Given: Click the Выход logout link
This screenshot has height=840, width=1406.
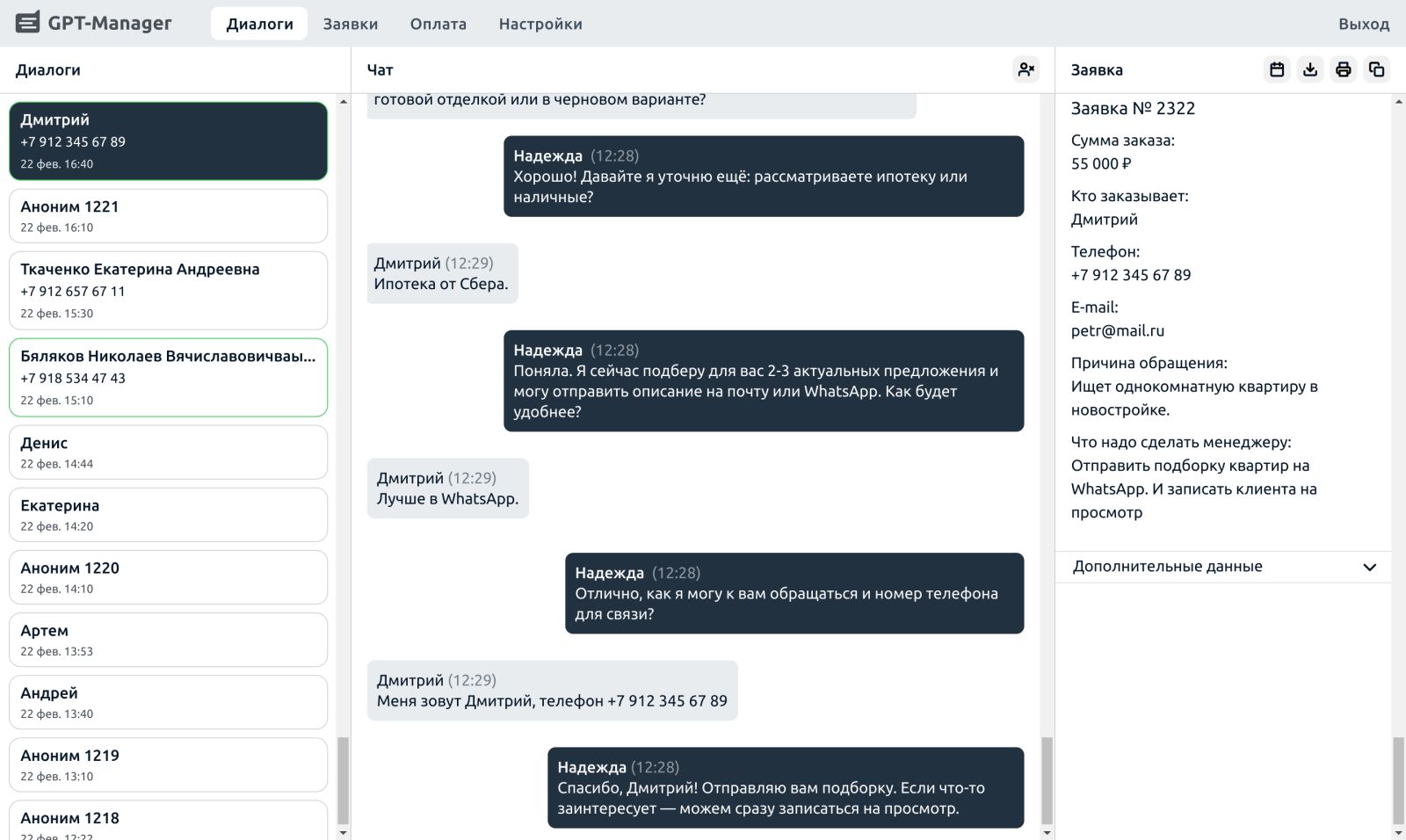Looking at the screenshot, I should (x=1363, y=24).
